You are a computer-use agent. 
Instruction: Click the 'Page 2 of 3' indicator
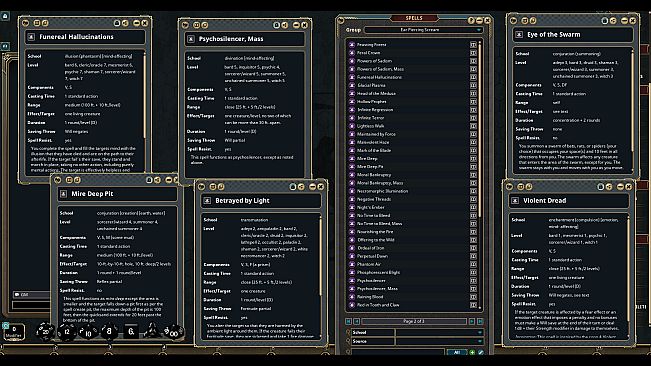click(x=414, y=321)
